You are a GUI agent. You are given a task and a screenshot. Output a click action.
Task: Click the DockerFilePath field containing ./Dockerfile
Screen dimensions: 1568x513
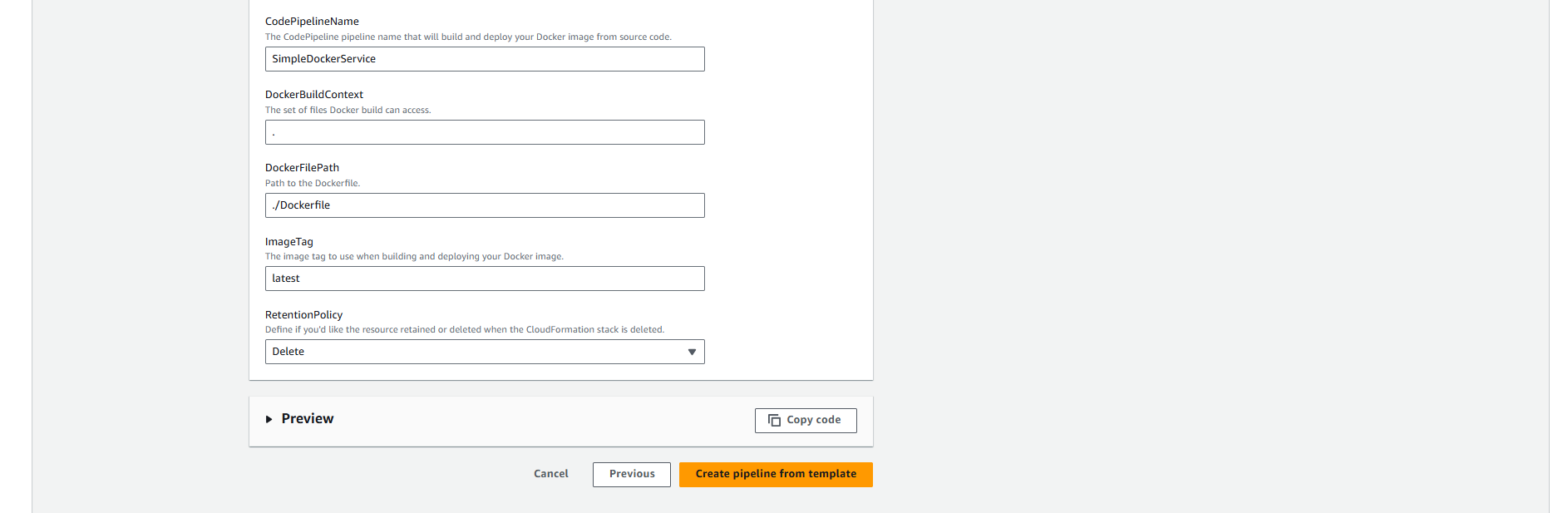[x=484, y=205]
